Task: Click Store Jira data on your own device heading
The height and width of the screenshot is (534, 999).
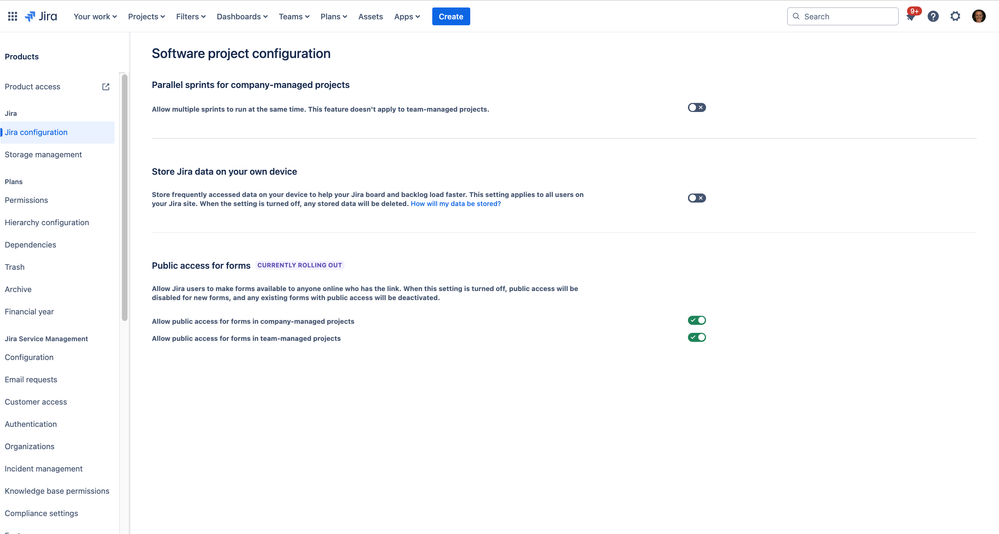Action: pyautogui.click(x=224, y=171)
